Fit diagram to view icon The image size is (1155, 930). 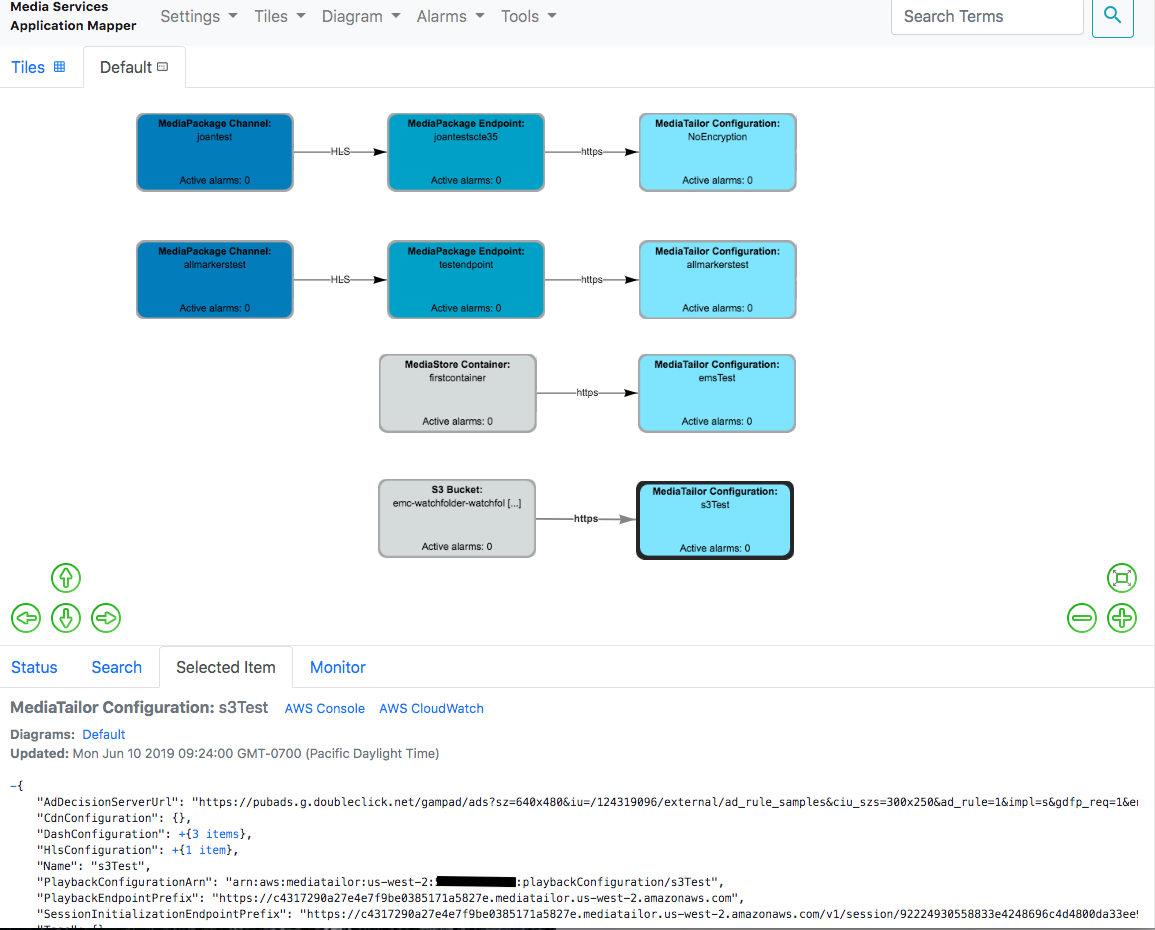[1122, 578]
